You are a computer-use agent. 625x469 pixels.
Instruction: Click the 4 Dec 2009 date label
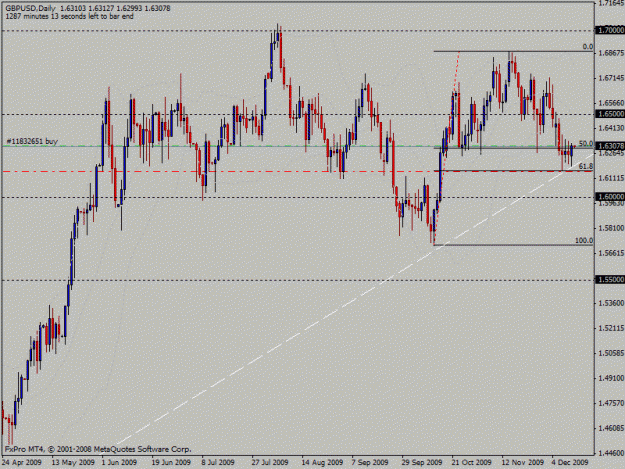[570, 463]
